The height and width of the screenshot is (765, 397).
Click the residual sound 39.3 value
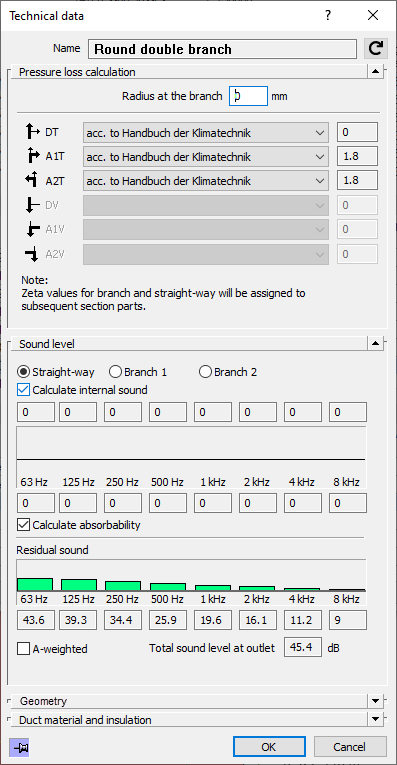(x=78, y=620)
